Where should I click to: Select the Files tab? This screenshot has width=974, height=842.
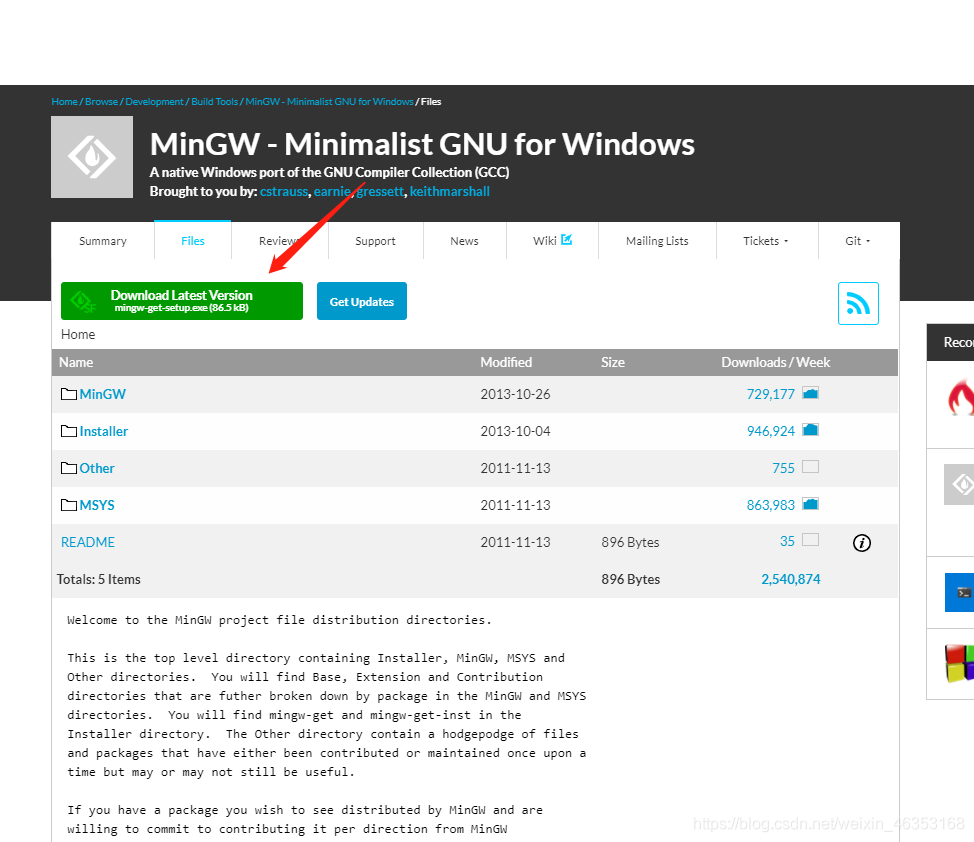[193, 240]
